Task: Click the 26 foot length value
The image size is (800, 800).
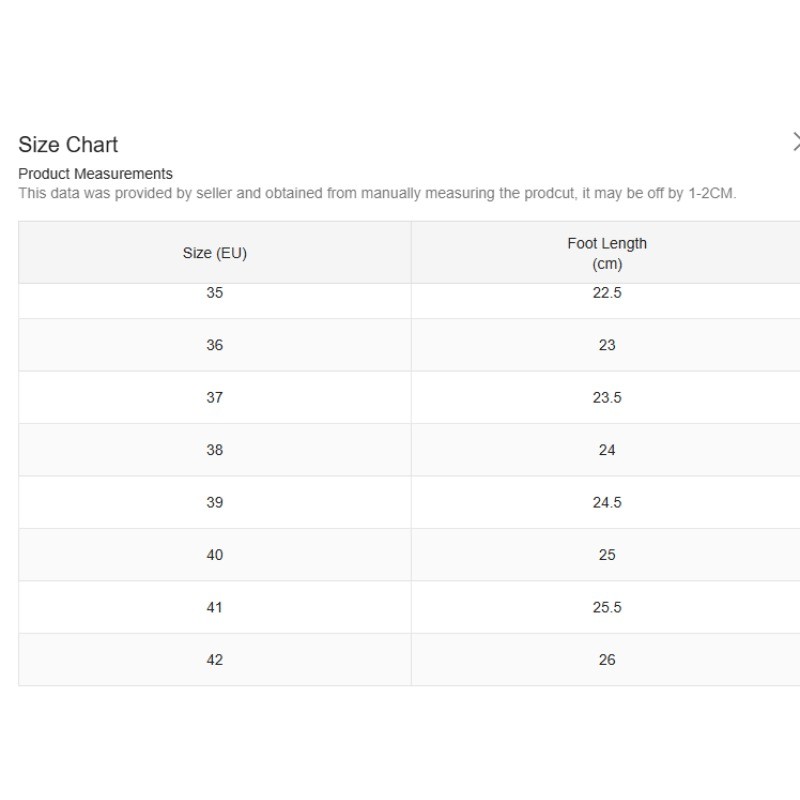Action: 607,660
